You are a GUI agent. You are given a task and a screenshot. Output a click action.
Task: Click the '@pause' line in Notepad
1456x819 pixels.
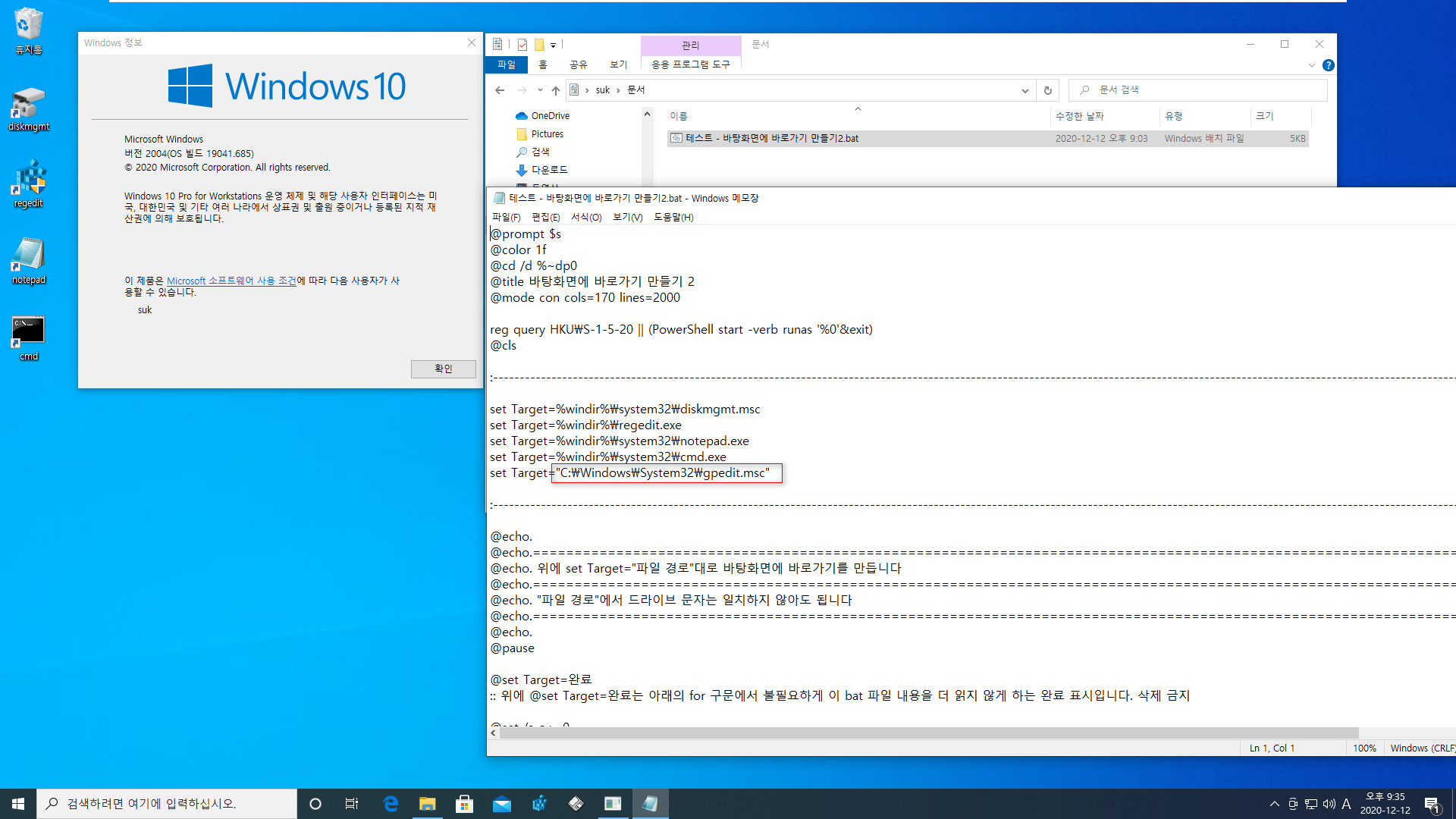click(x=512, y=648)
